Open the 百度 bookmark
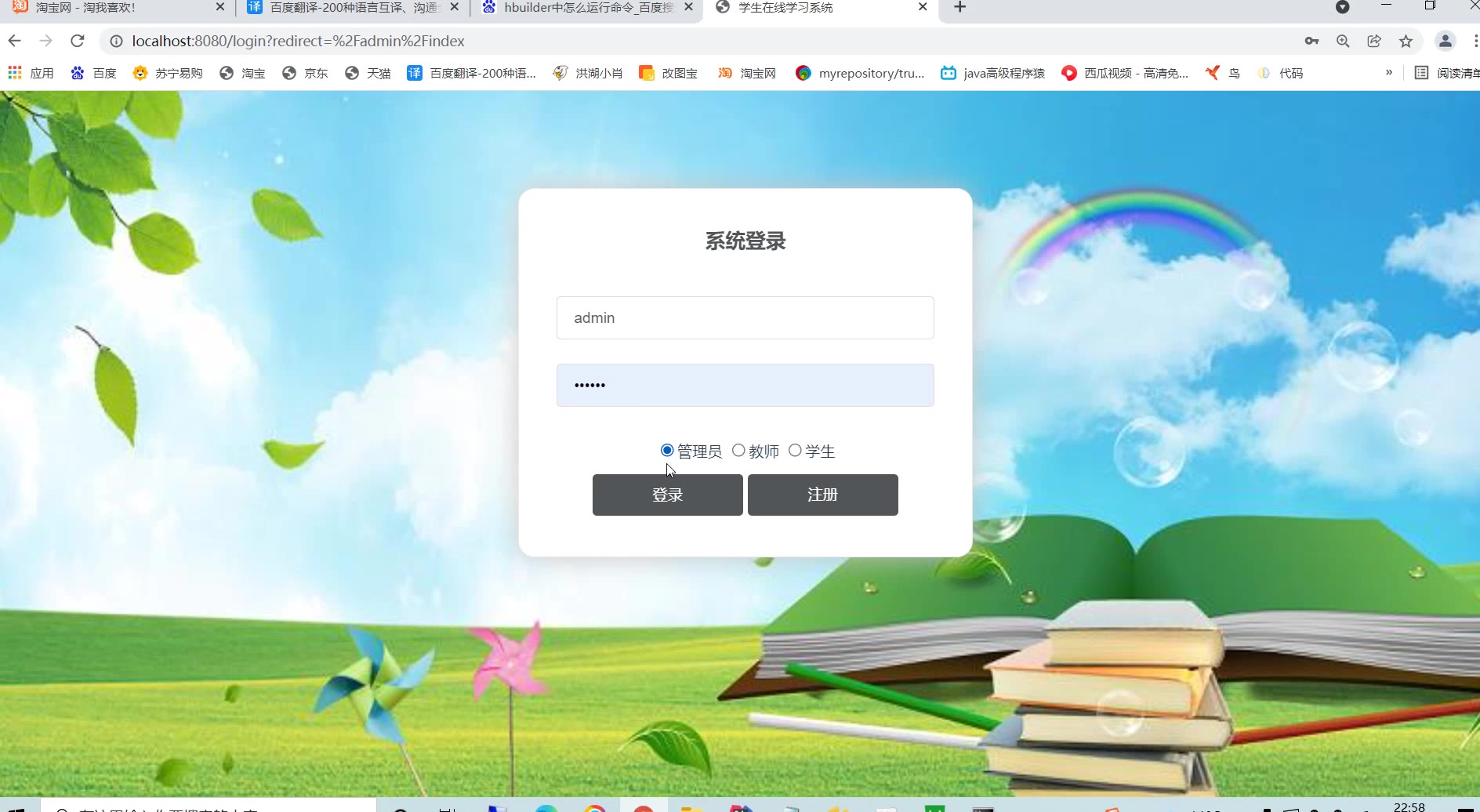 pyautogui.click(x=93, y=73)
